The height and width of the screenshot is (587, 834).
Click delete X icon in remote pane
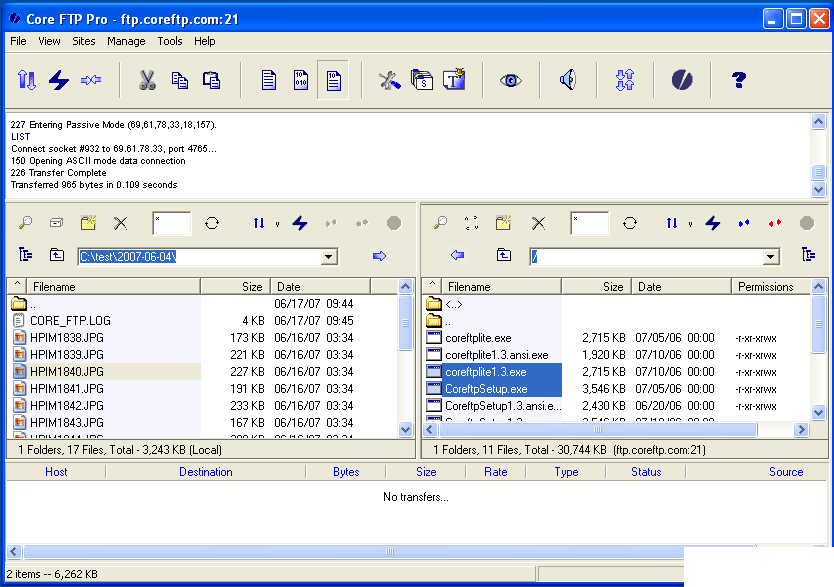click(x=539, y=223)
